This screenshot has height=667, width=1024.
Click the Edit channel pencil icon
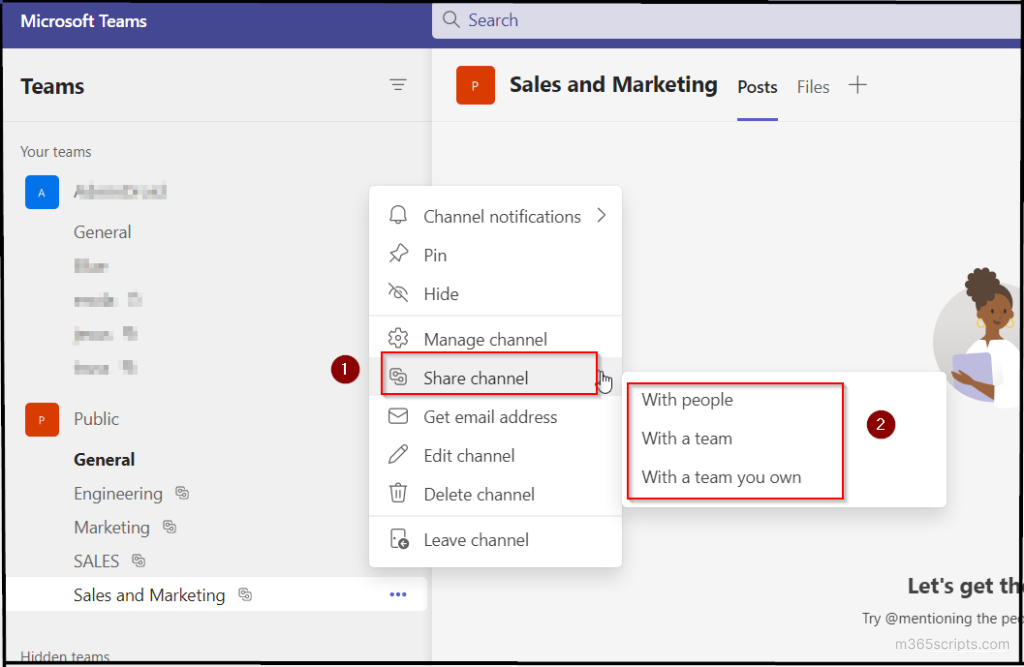click(x=398, y=455)
